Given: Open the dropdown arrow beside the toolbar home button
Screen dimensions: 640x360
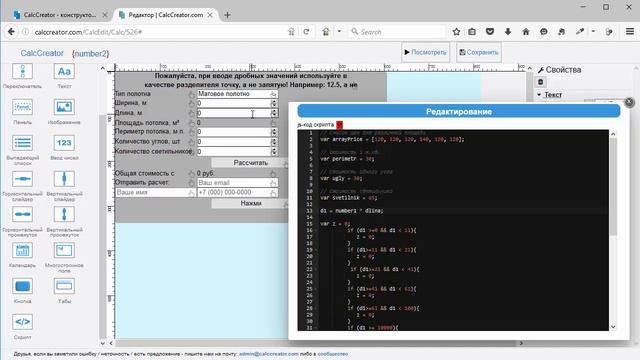Looking at the screenshot, I should pos(339,31).
